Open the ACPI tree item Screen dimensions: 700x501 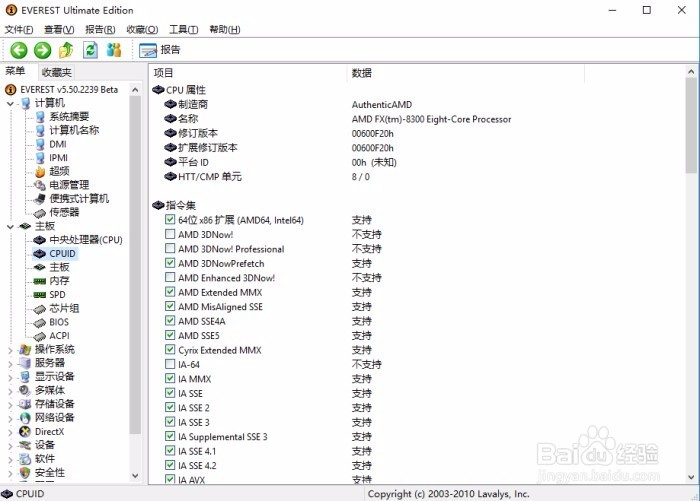click(x=59, y=336)
